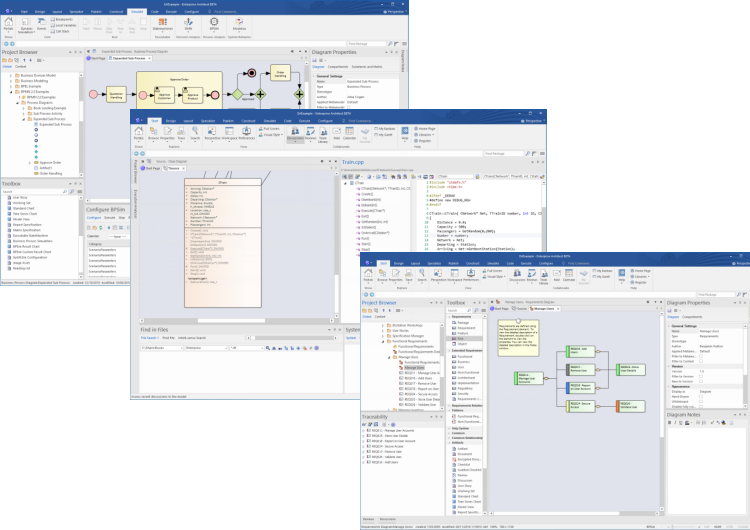Open Libraries dropdown in Train.cpp window
The image size is (750, 530).
tap(423, 135)
